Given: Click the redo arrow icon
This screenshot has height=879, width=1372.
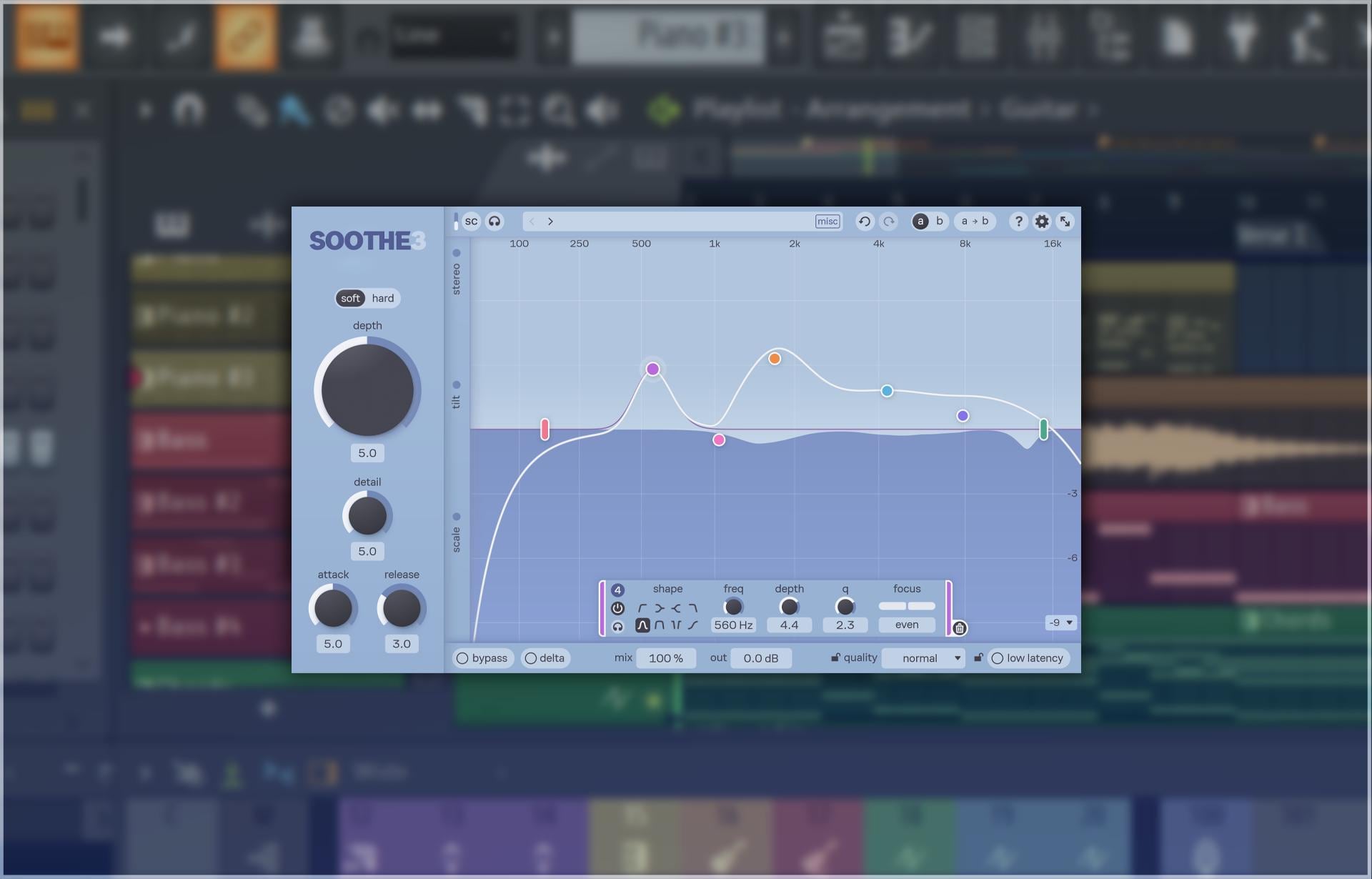Looking at the screenshot, I should coord(888,222).
